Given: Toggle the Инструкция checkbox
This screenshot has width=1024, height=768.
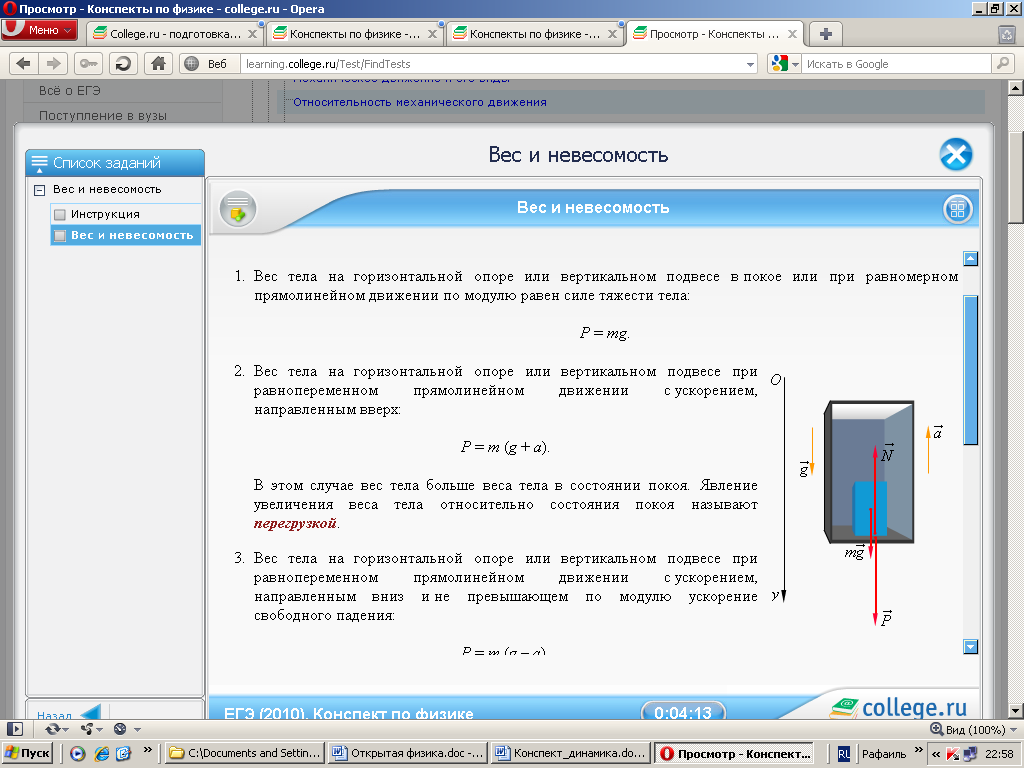Looking at the screenshot, I should [x=60, y=214].
